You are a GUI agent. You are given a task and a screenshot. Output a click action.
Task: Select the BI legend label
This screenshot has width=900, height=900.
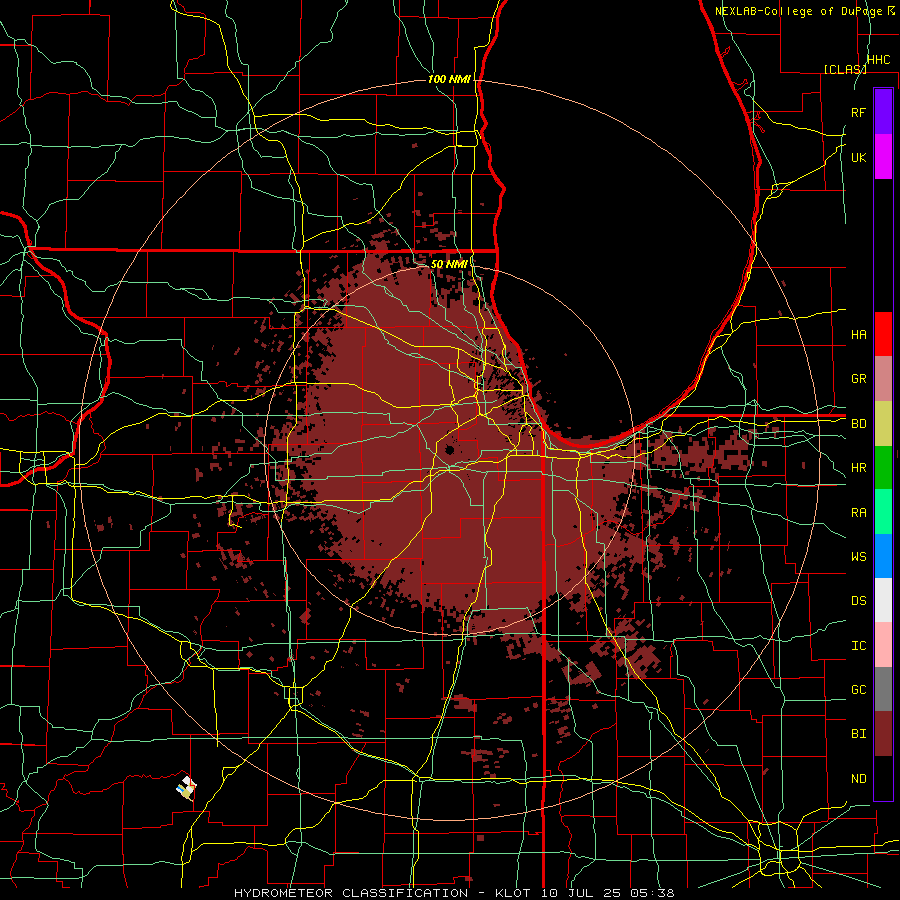click(859, 734)
